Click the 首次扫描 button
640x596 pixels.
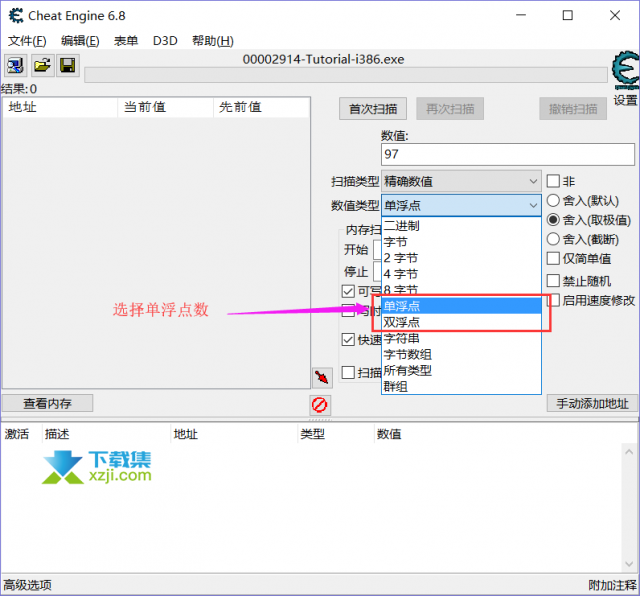(373, 109)
